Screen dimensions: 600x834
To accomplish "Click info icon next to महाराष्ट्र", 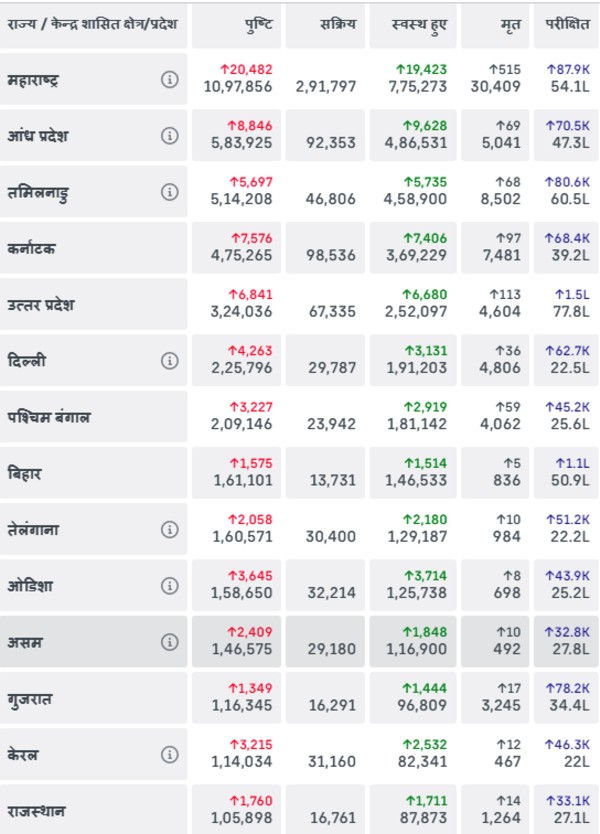I will click(169, 80).
